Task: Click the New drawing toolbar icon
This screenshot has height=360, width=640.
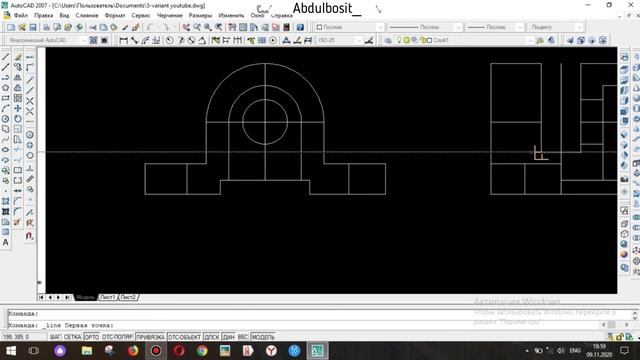Action: [11, 27]
